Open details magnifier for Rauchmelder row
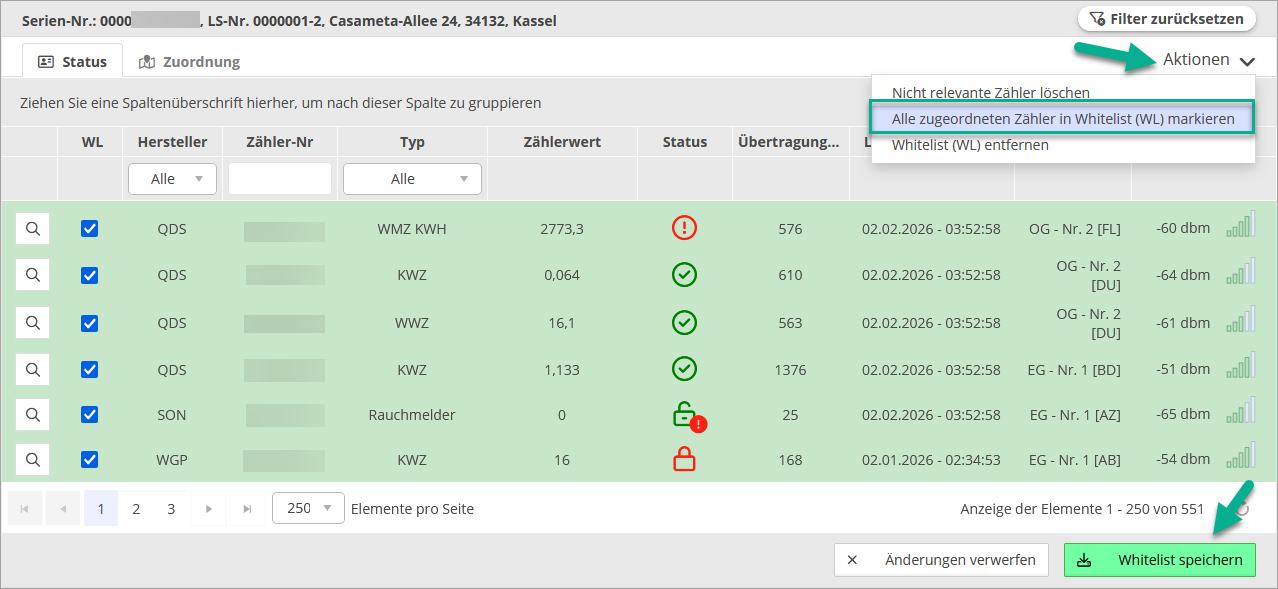Image resolution: width=1278 pixels, height=589 pixels. (32, 414)
